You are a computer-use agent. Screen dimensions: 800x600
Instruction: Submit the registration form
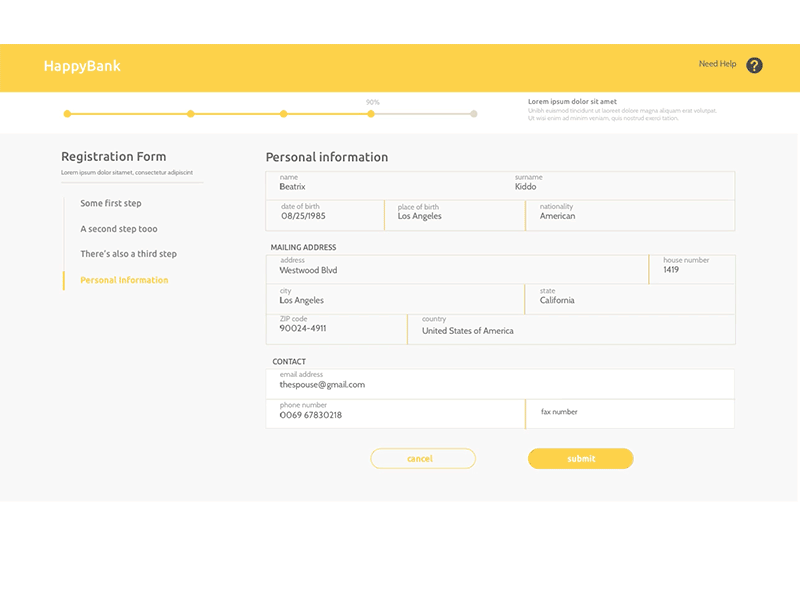(x=581, y=459)
